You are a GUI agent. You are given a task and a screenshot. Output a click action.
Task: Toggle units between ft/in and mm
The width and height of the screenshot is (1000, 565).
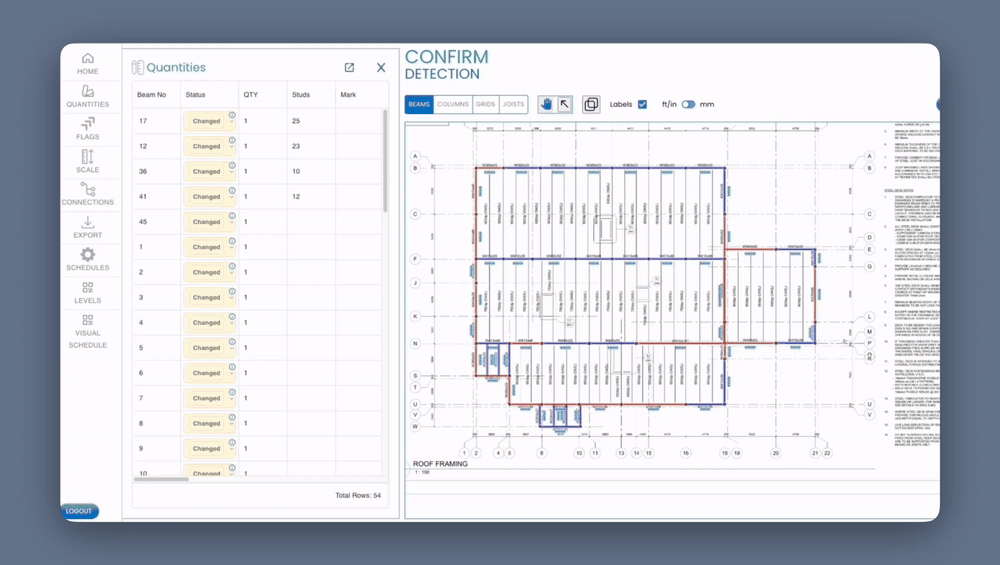tap(688, 104)
